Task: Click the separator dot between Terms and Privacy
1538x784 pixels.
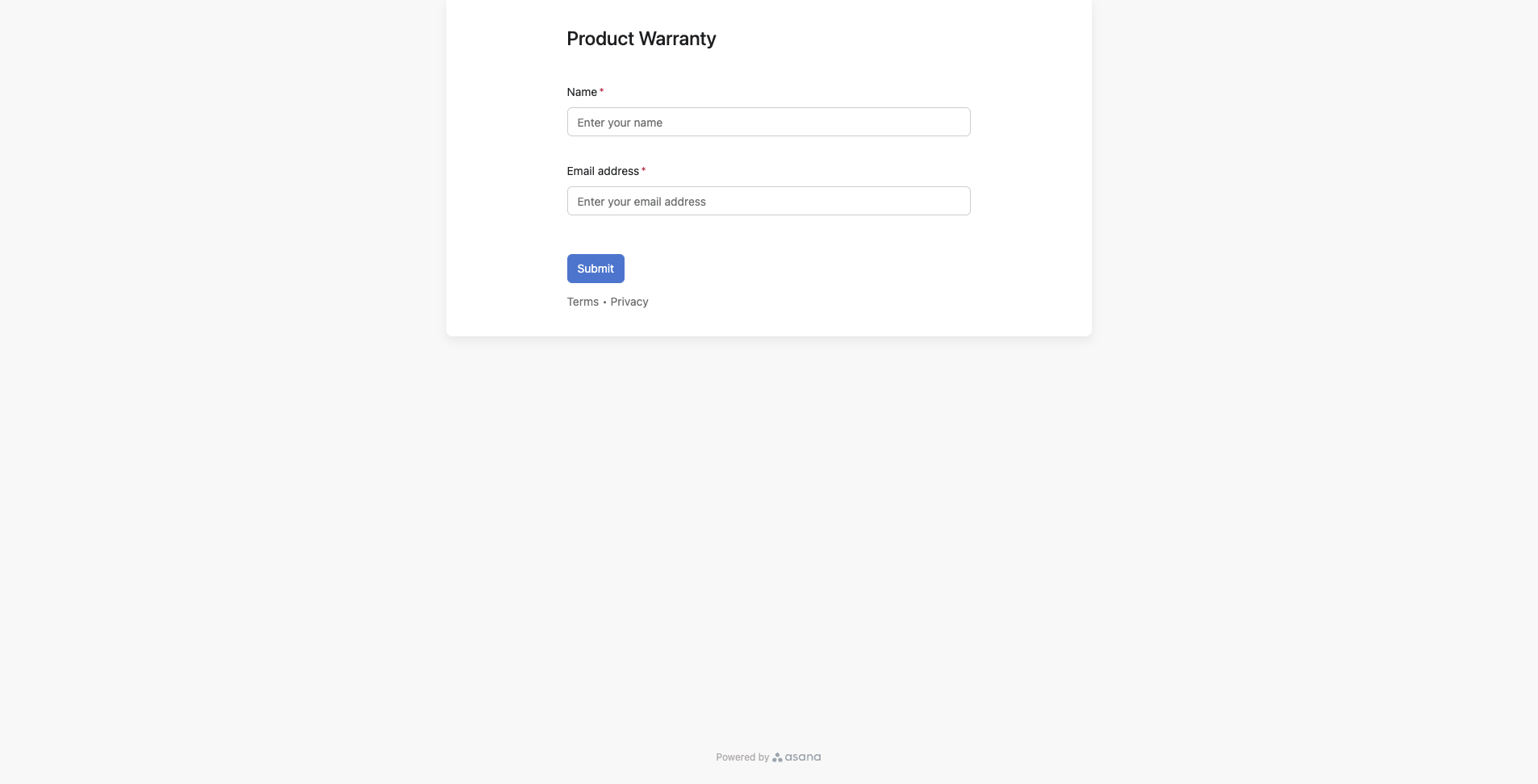Action: pyautogui.click(x=605, y=302)
